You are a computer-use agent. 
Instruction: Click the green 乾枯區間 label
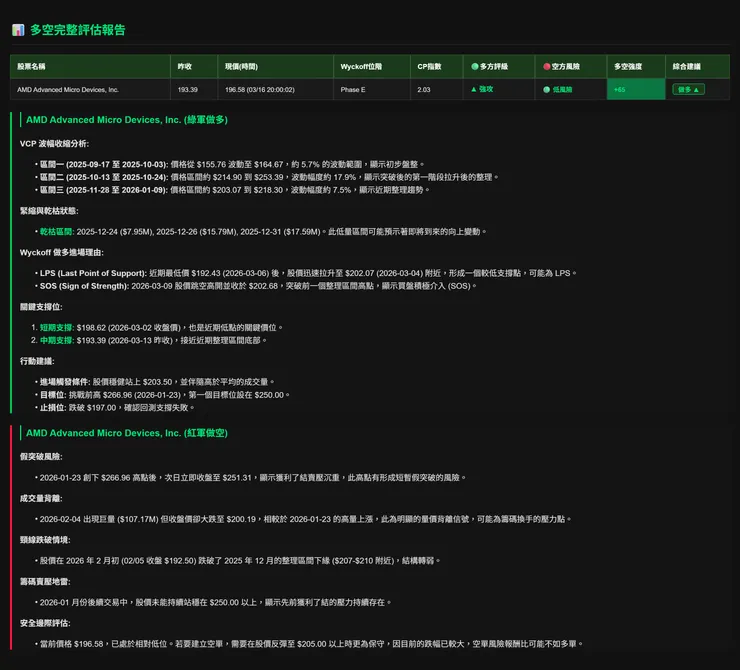coord(56,232)
